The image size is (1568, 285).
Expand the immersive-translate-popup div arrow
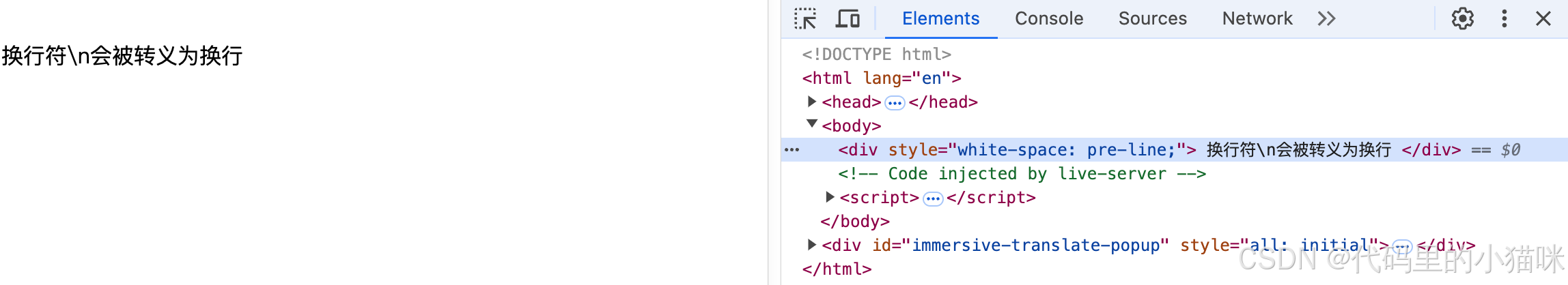coord(811,244)
